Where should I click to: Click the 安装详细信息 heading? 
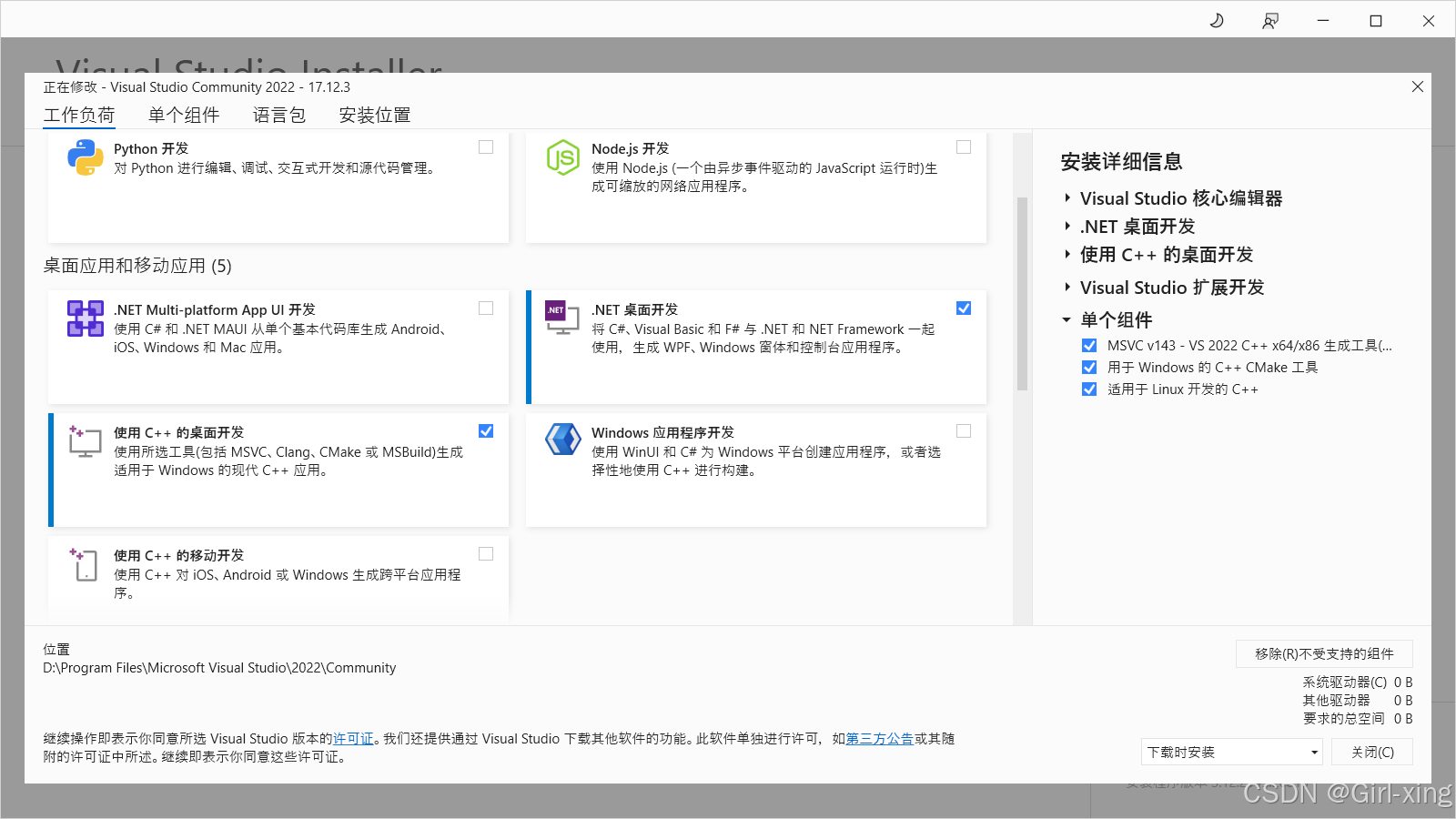pyautogui.click(x=1121, y=162)
